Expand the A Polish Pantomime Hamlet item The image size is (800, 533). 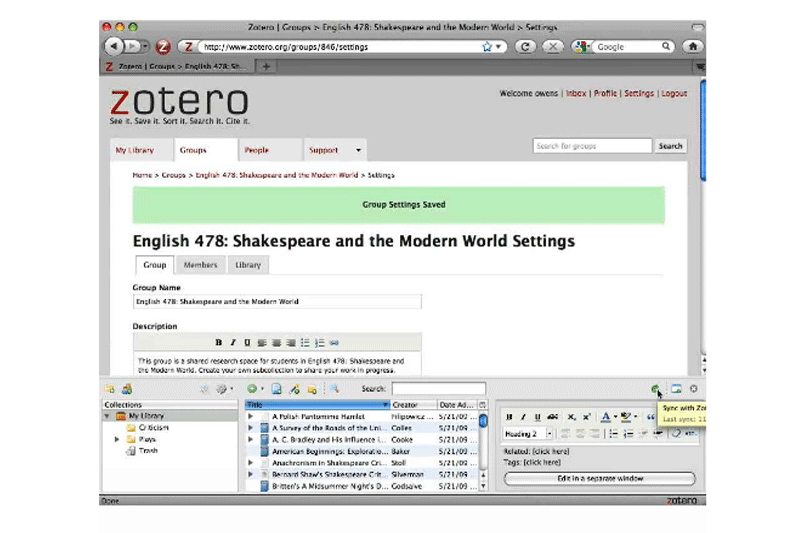pos(251,417)
